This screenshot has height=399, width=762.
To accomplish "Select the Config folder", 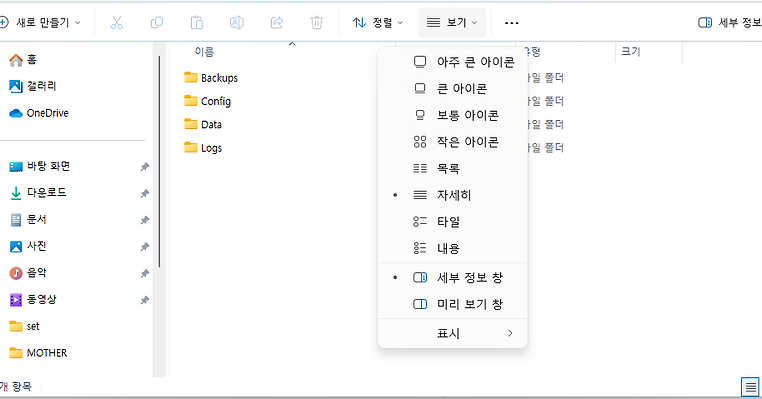I will pyautogui.click(x=208, y=101).
